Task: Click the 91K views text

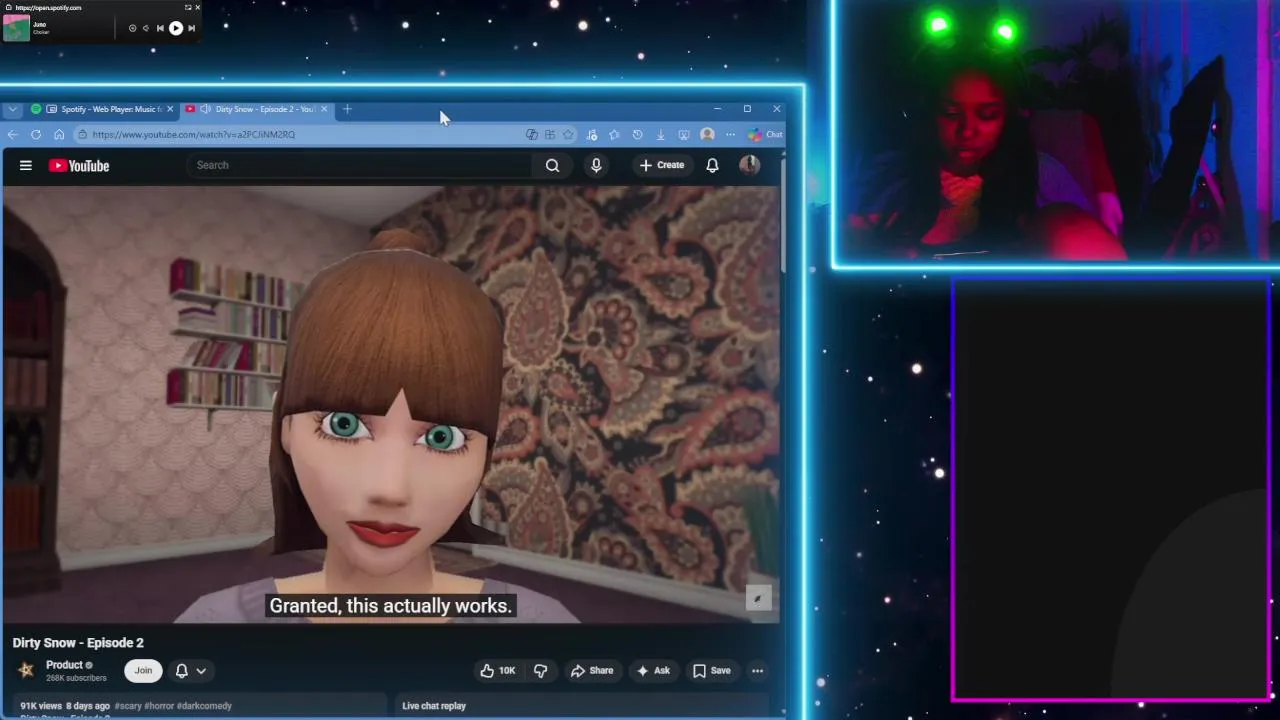Action: click(41, 706)
